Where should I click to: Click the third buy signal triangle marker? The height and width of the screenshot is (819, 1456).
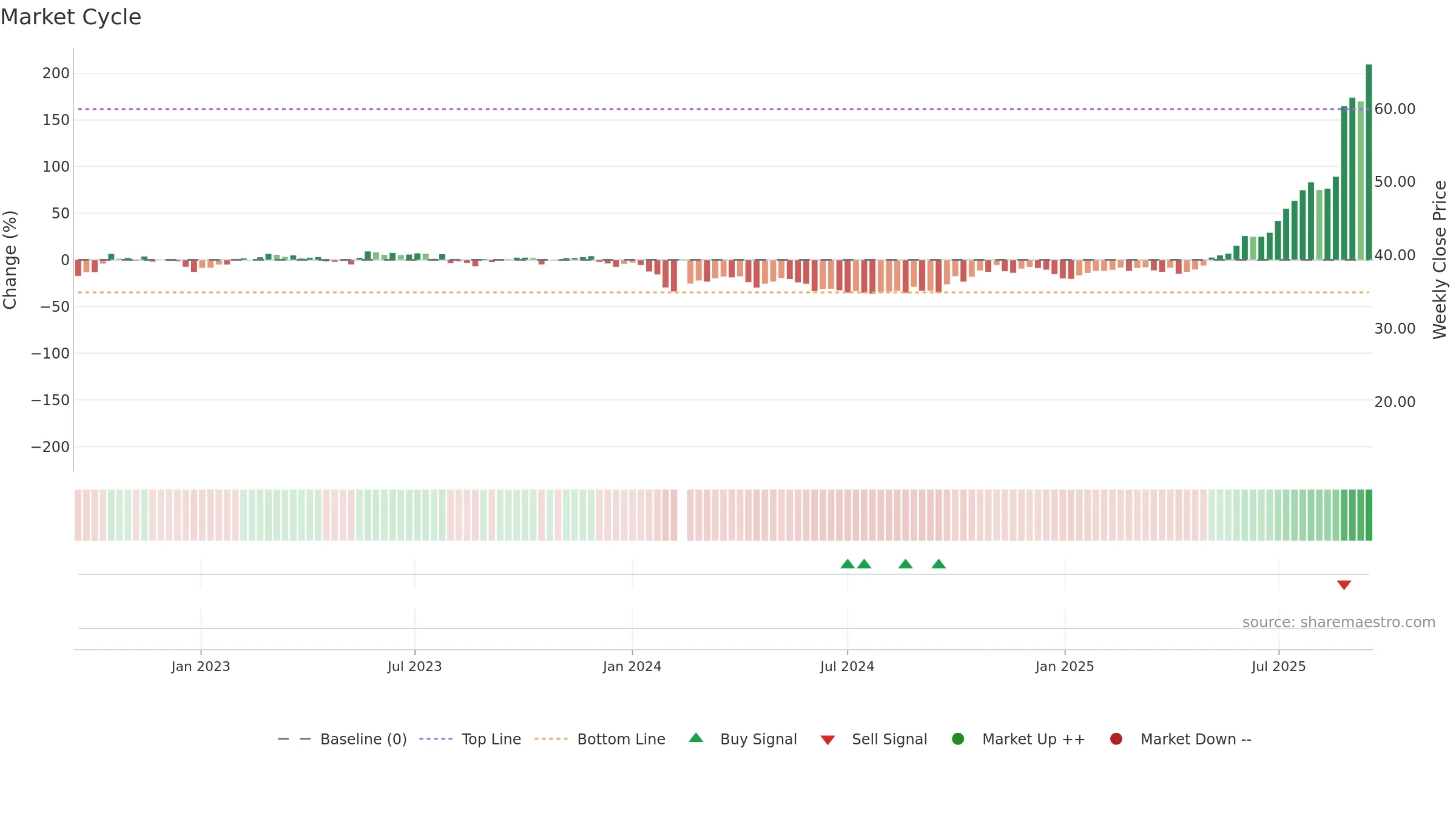tap(906, 564)
